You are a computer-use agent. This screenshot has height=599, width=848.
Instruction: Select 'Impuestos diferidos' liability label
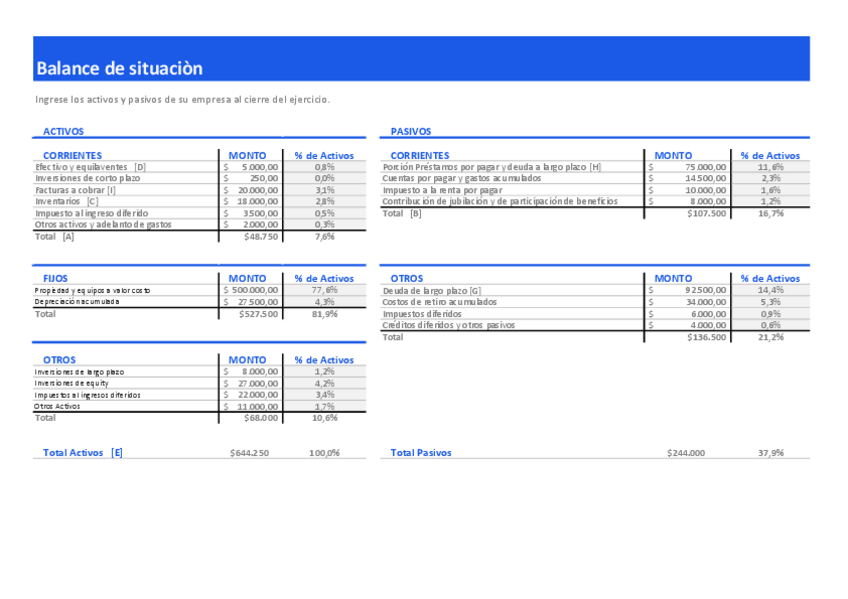point(422,314)
